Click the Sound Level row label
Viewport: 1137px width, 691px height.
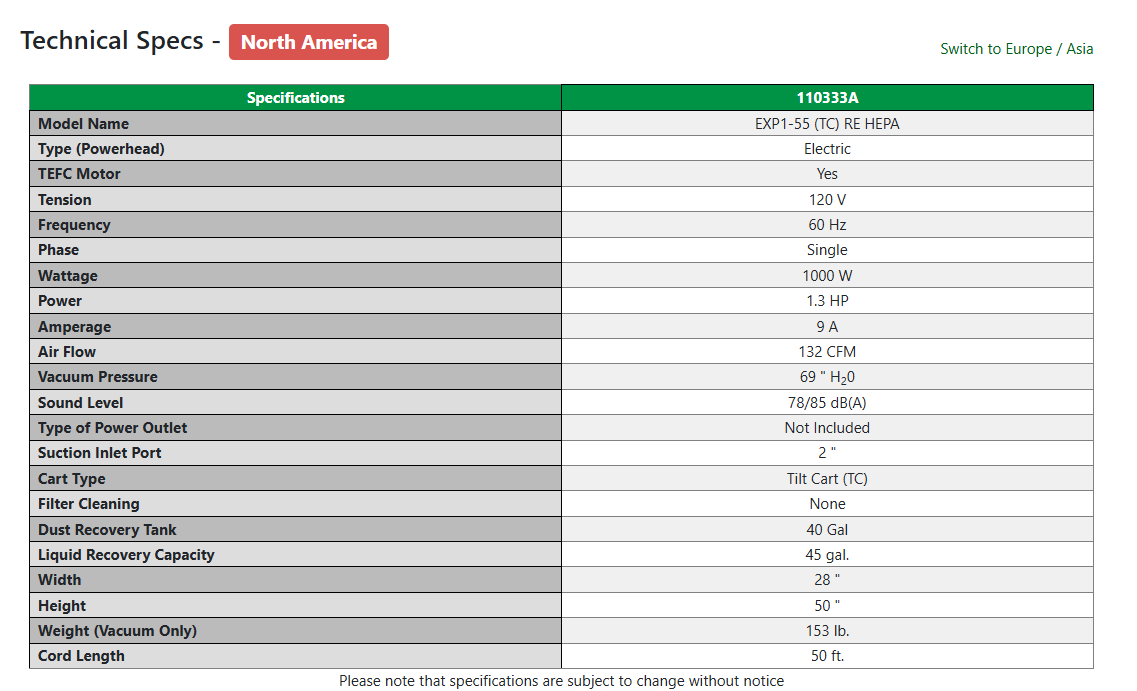[80, 402]
